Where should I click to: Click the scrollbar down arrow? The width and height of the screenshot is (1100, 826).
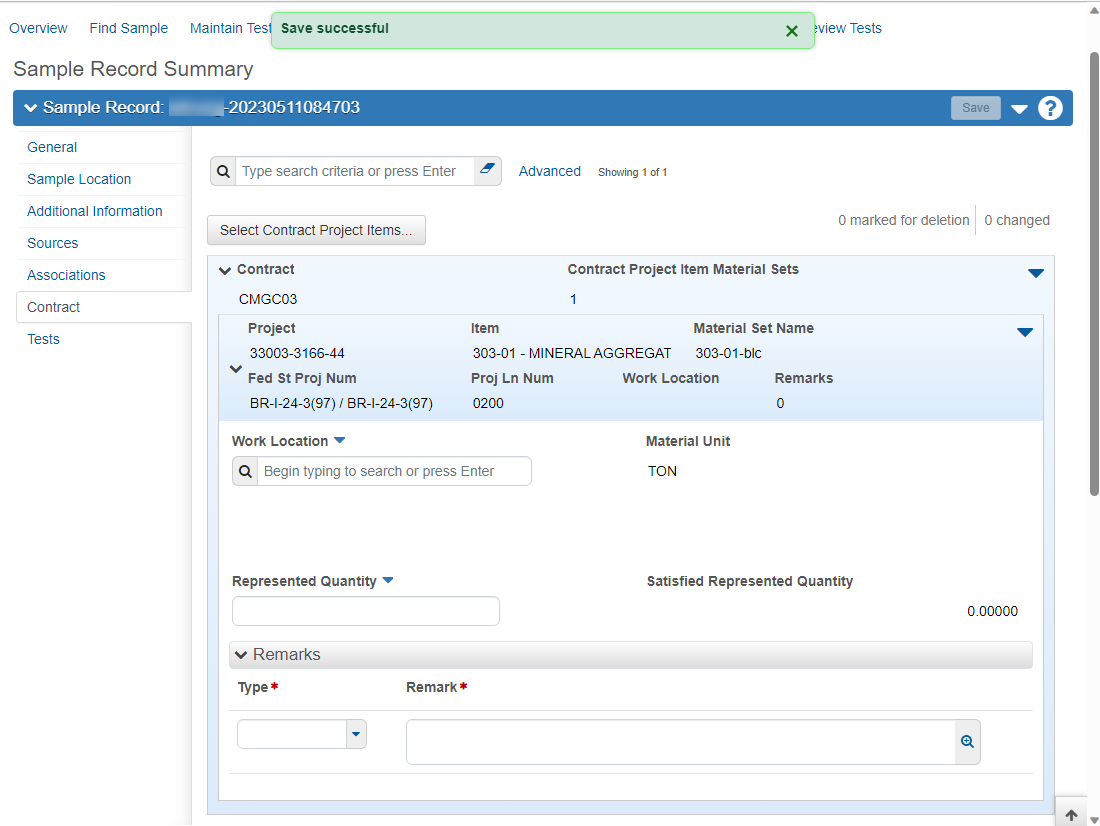[x=1094, y=819]
